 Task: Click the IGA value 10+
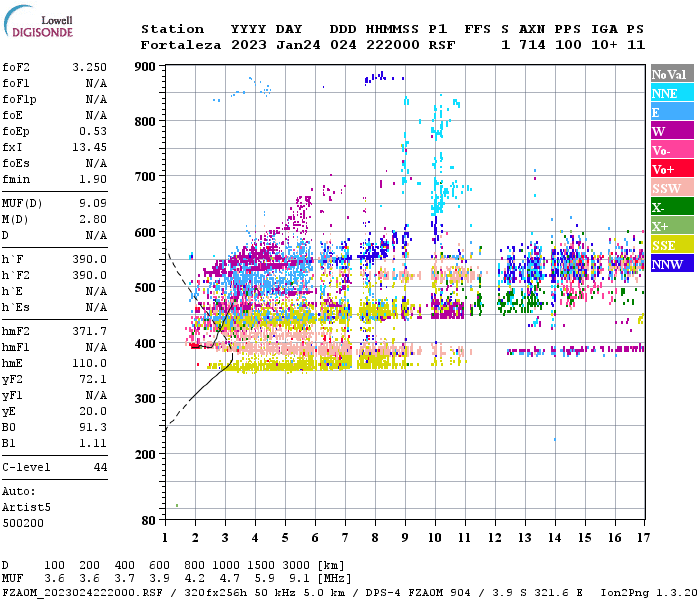point(604,45)
